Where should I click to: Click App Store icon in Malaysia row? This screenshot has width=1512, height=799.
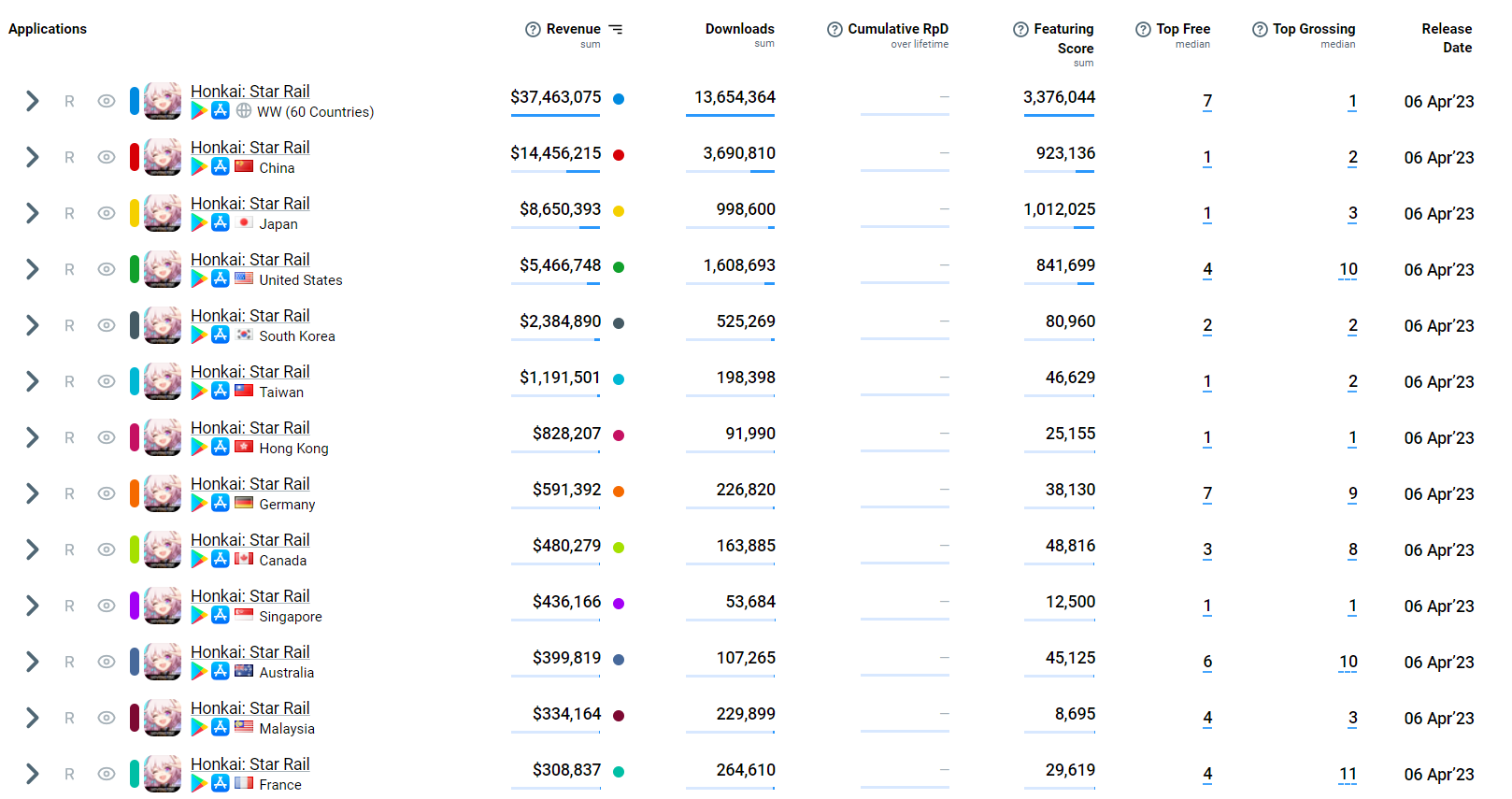tap(221, 727)
